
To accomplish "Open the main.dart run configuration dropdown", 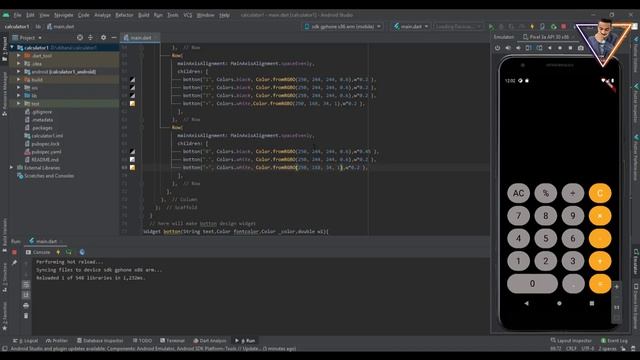I will click(411, 27).
